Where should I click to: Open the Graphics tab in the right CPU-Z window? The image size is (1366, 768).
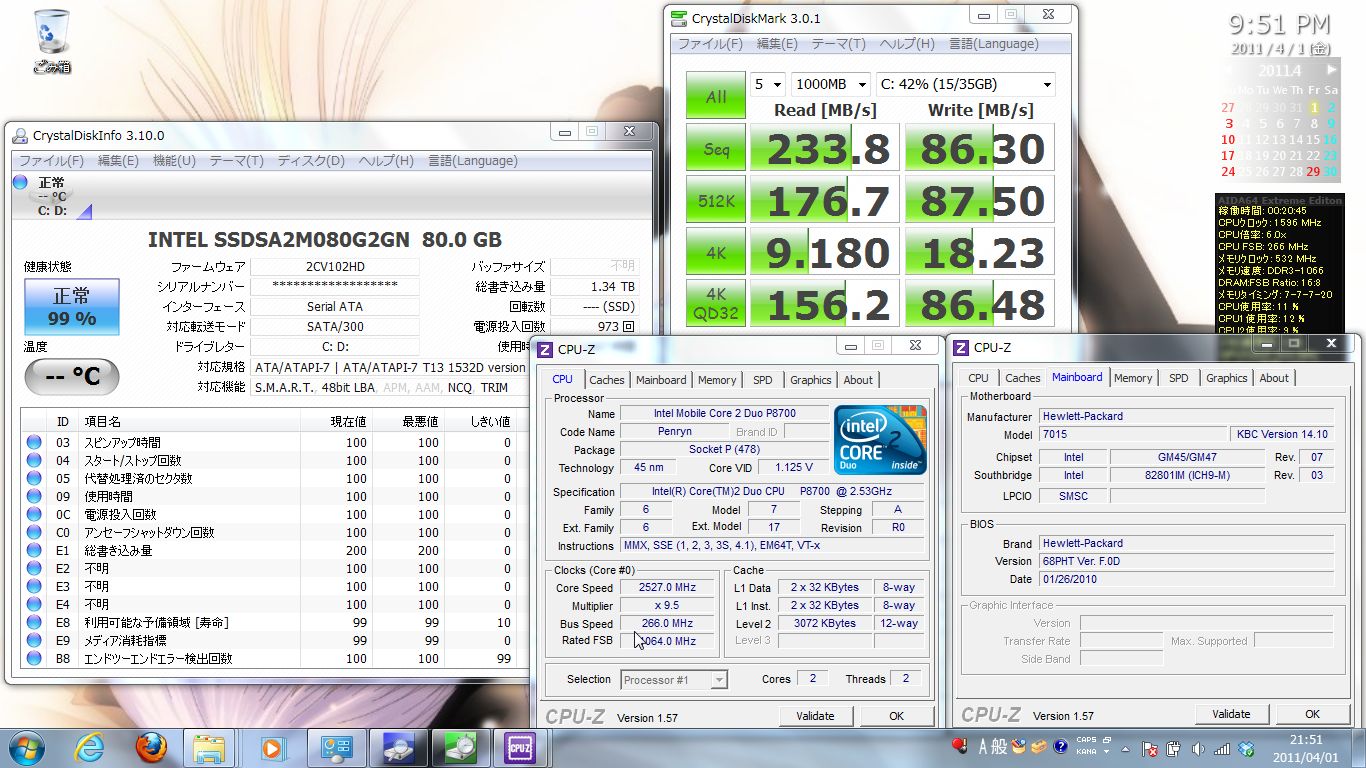[x=1226, y=378]
